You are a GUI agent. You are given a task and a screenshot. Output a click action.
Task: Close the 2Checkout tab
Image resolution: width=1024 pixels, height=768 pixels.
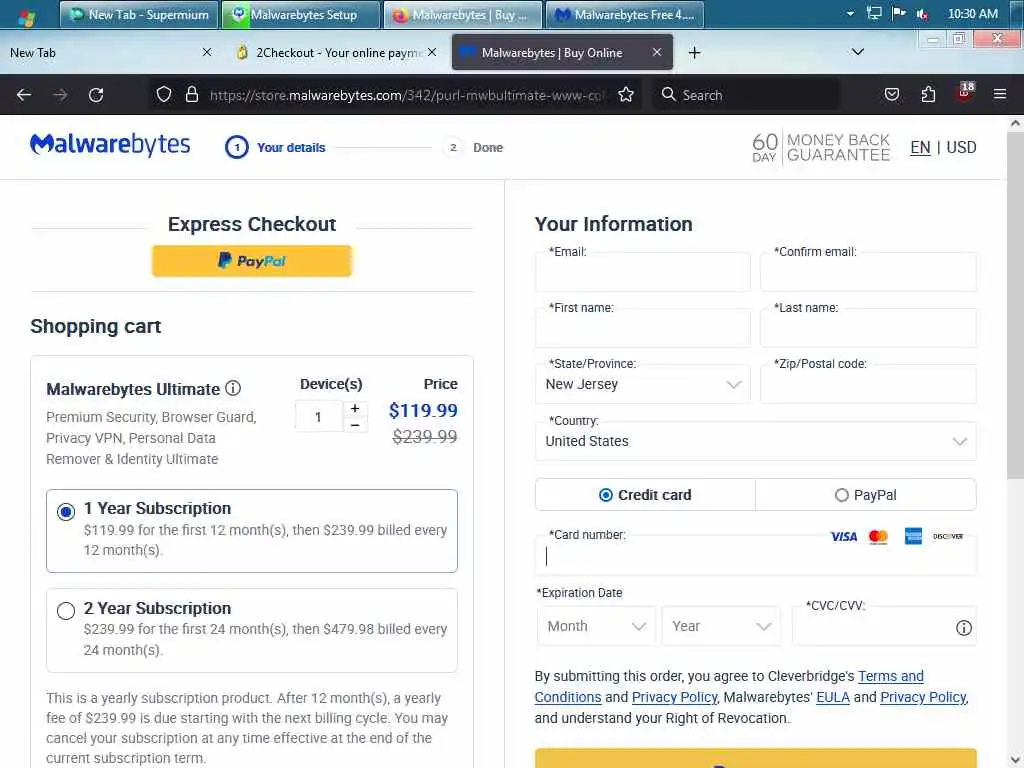point(432,52)
